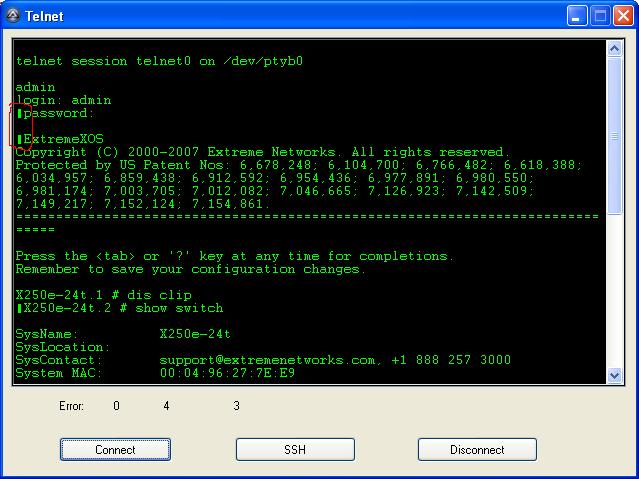Click the terminal scrollbar up arrow
Image resolution: width=639 pixels, height=479 pixels.
[614, 49]
